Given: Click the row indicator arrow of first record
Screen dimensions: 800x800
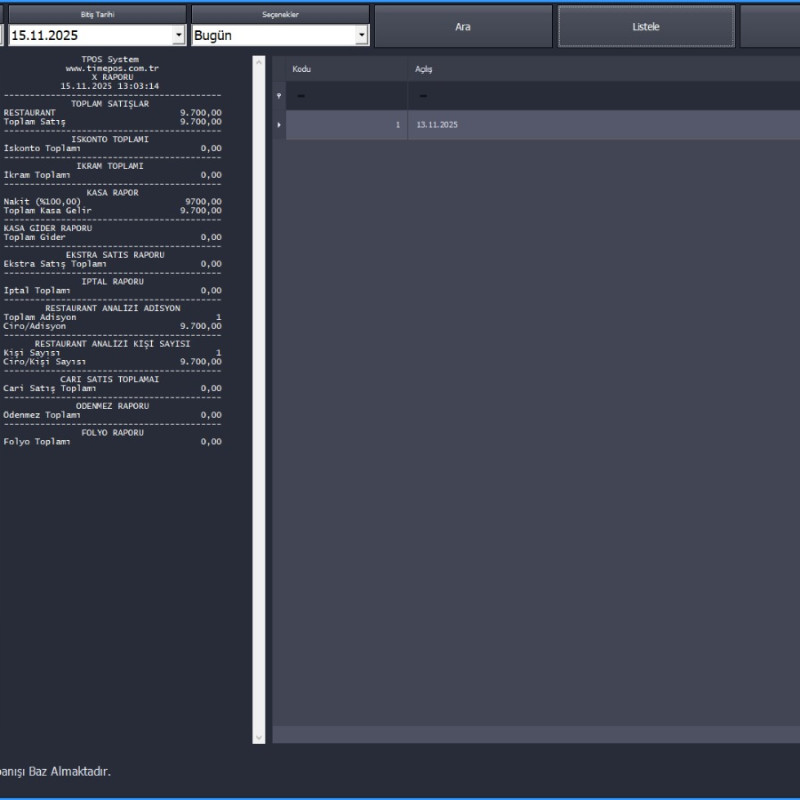Looking at the screenshot, I should pos(279,125).
